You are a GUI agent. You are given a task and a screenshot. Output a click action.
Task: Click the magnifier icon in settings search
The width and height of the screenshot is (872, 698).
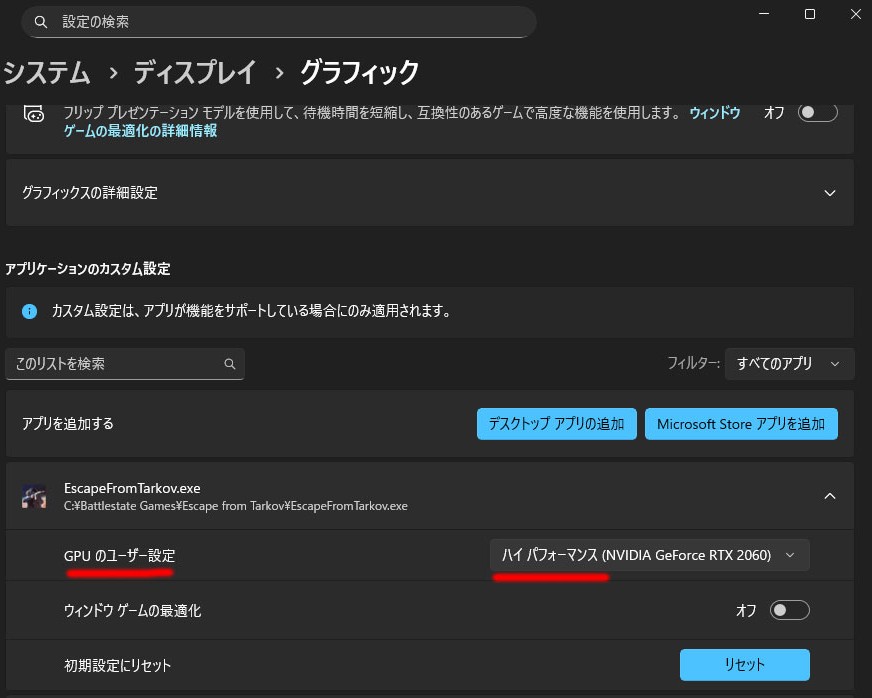tap(40, 21)
